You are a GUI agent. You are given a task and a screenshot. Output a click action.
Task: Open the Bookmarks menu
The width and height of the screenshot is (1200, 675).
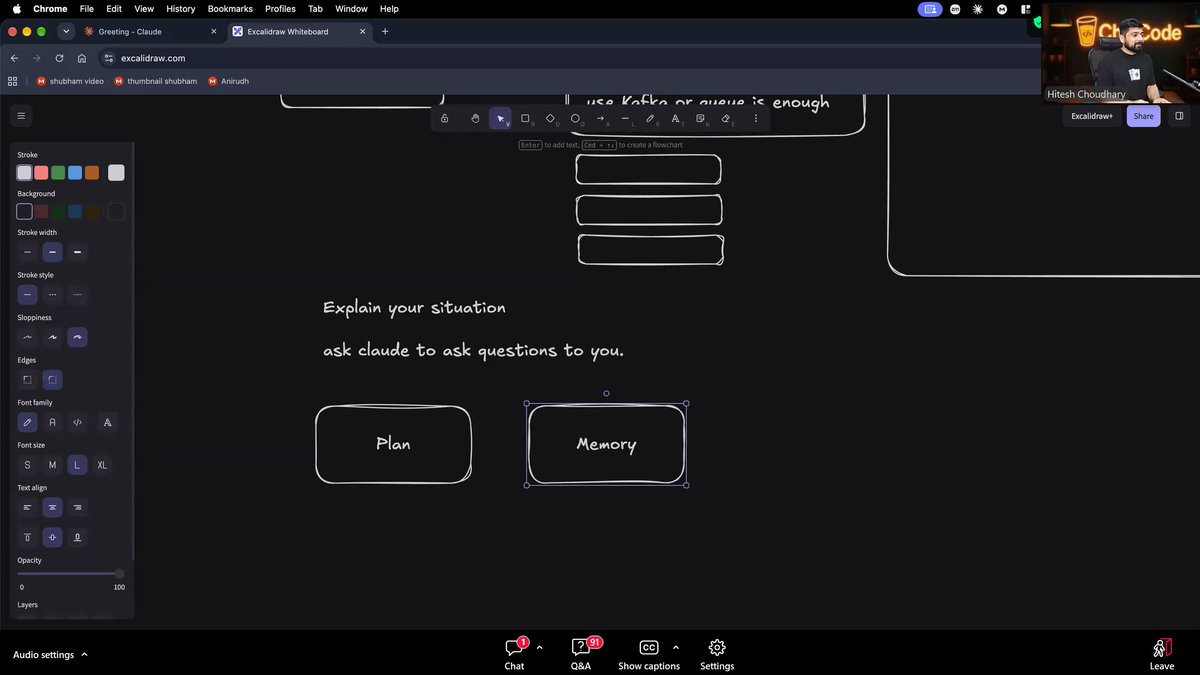tap(230, 8)
